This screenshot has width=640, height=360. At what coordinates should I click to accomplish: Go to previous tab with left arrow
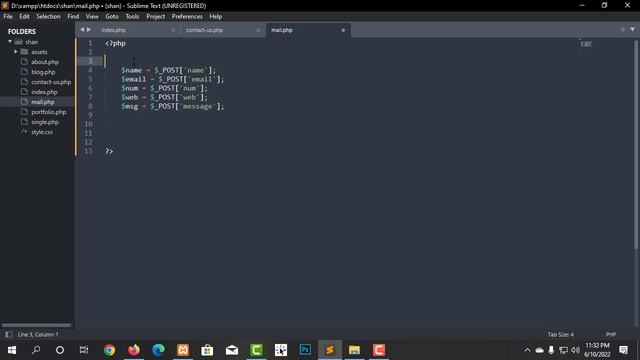point(82,29)
